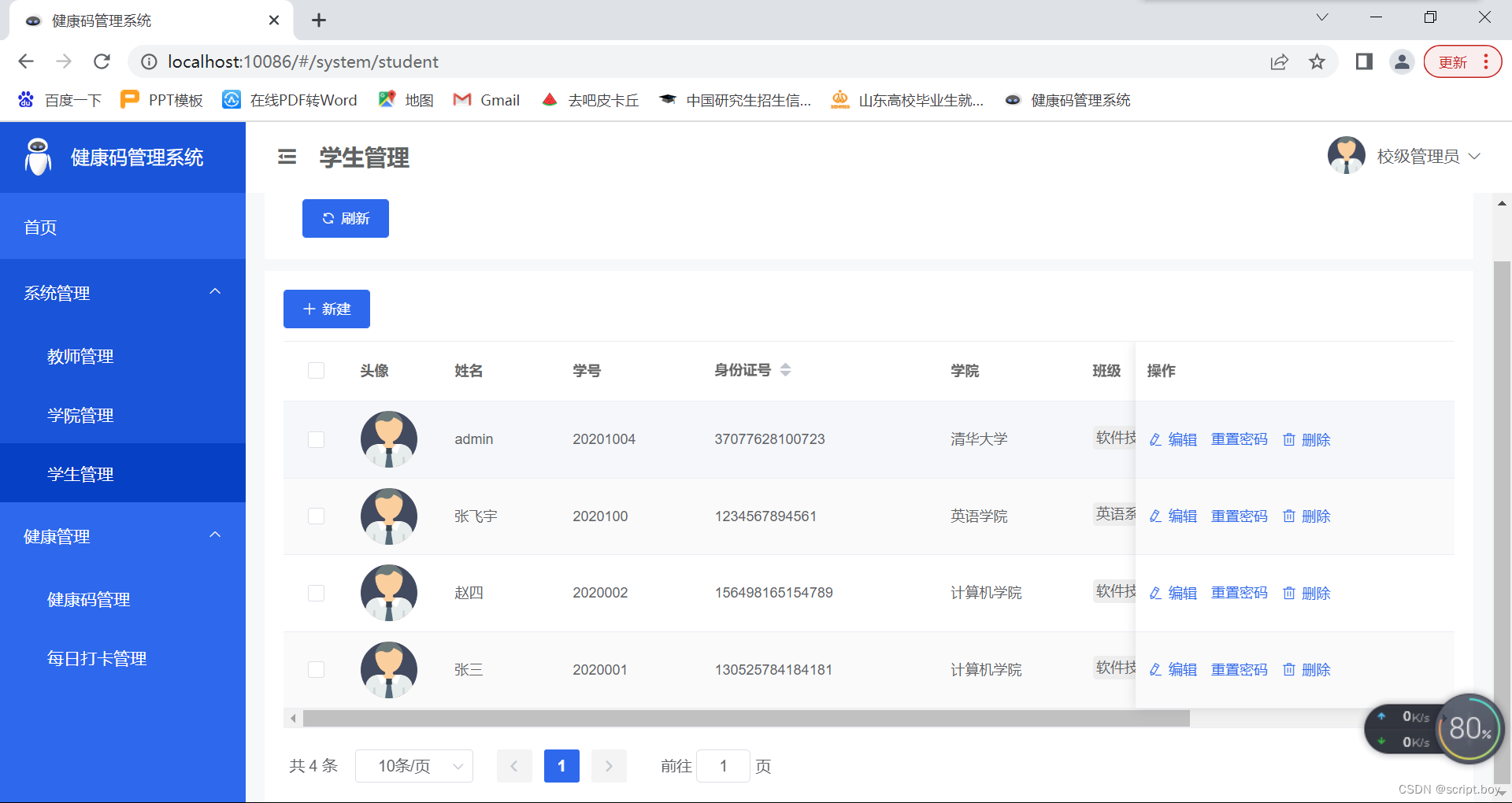Open Chrome 更新 menu button

pos(1463,61)
